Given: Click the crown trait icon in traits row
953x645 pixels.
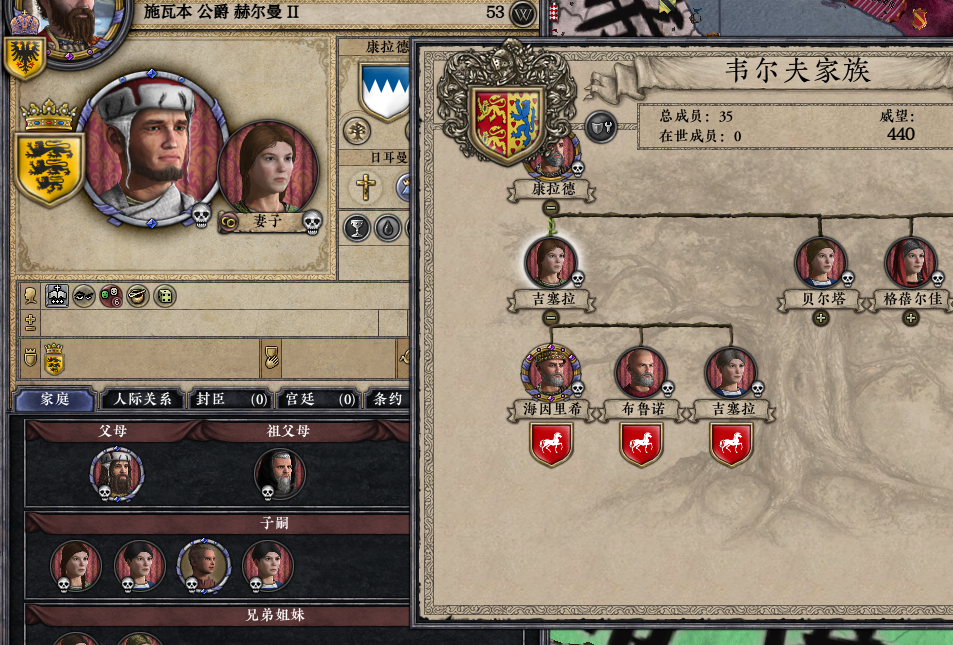Looking at the screenshot, I should click(x=57, y=296).
